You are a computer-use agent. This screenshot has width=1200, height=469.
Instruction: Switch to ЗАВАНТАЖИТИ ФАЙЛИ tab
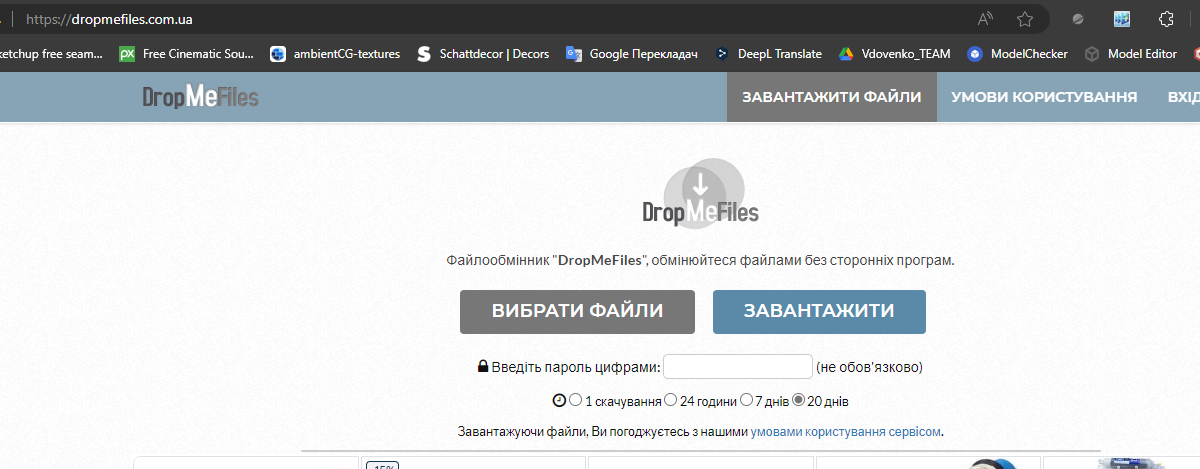[832, 97]
